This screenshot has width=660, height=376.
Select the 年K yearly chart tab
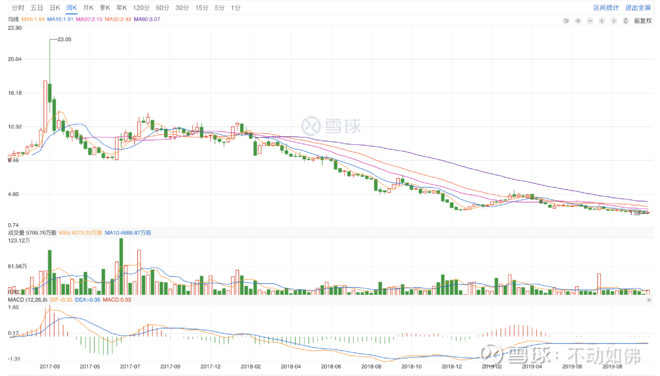point(121,8)
